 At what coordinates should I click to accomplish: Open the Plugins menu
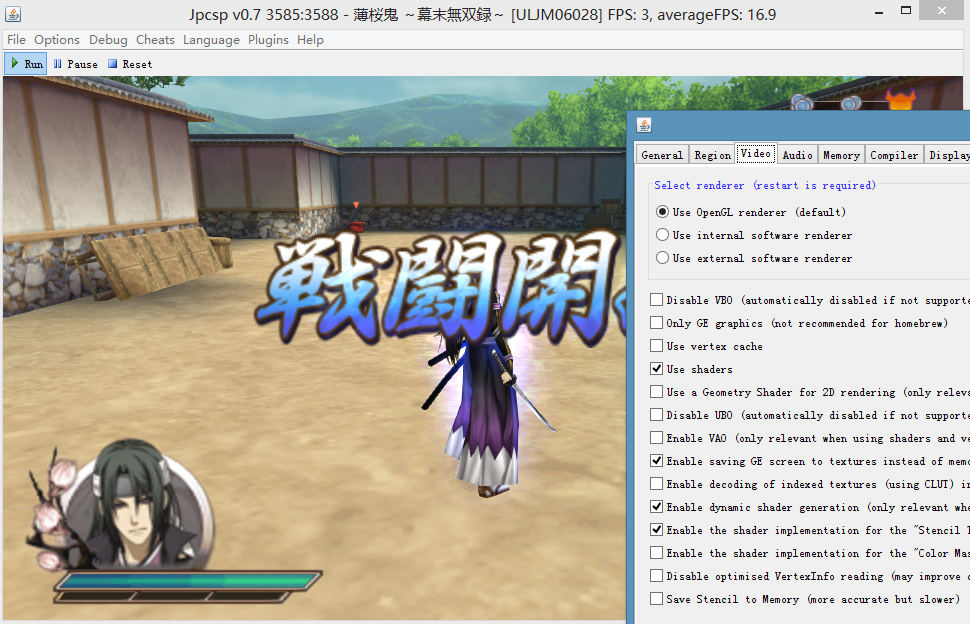click(x=268, y=40)
